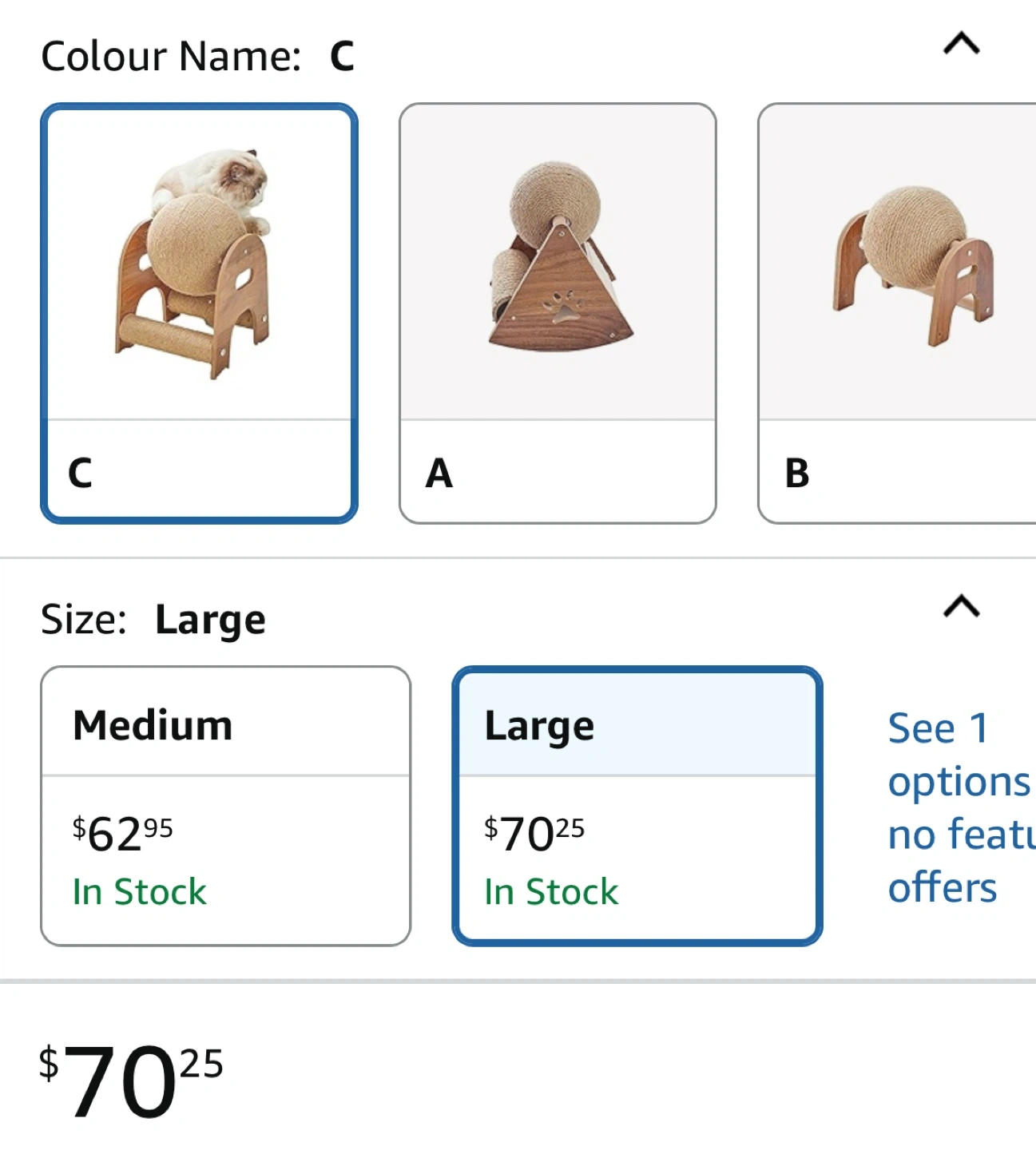Image resolution: width=1036 pixels, height=1150 pixels.
Task: Click Medium's 'In Stock' status text
Action: point(139,891)
